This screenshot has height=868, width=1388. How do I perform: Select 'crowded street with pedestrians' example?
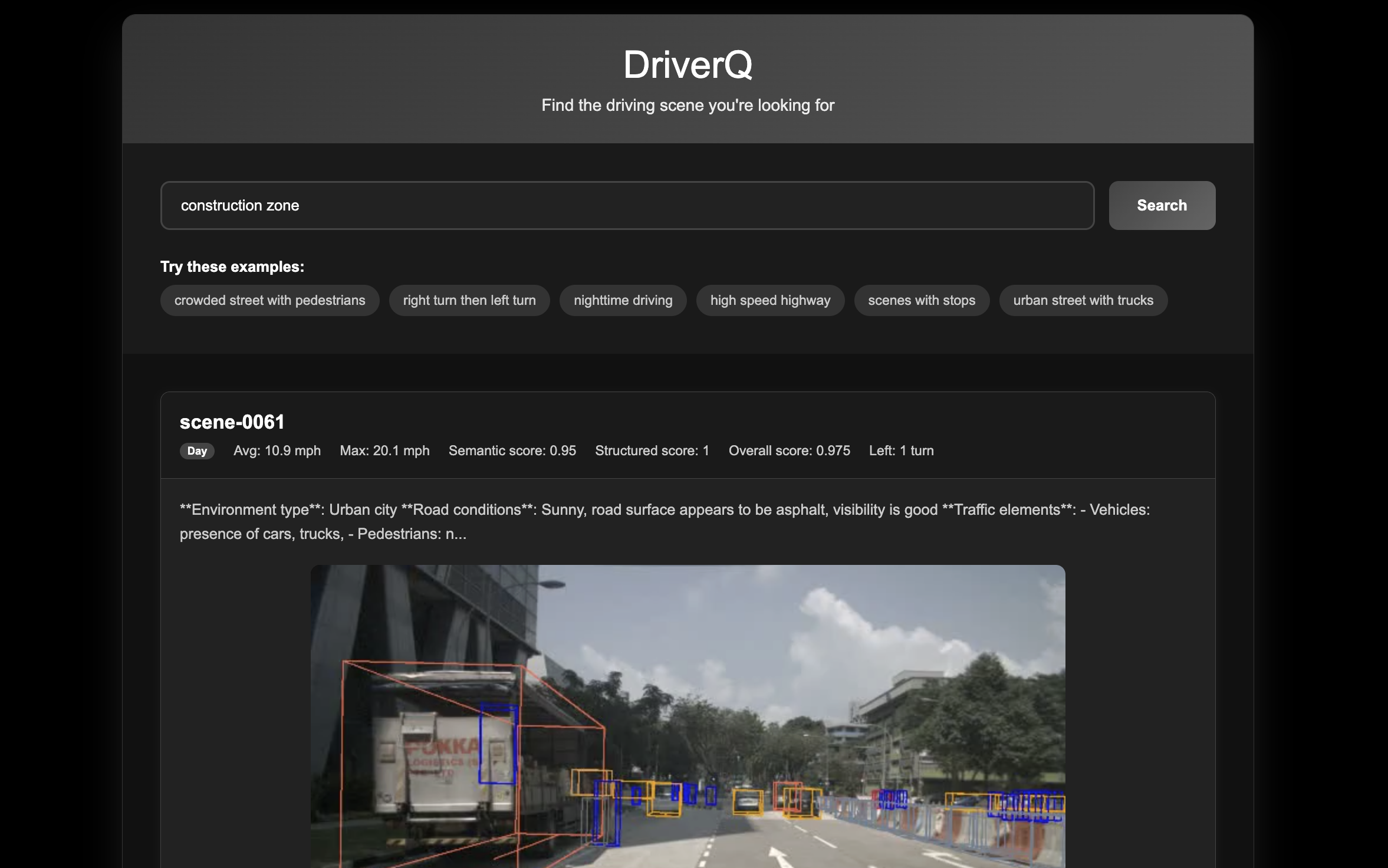pos(269,300)
